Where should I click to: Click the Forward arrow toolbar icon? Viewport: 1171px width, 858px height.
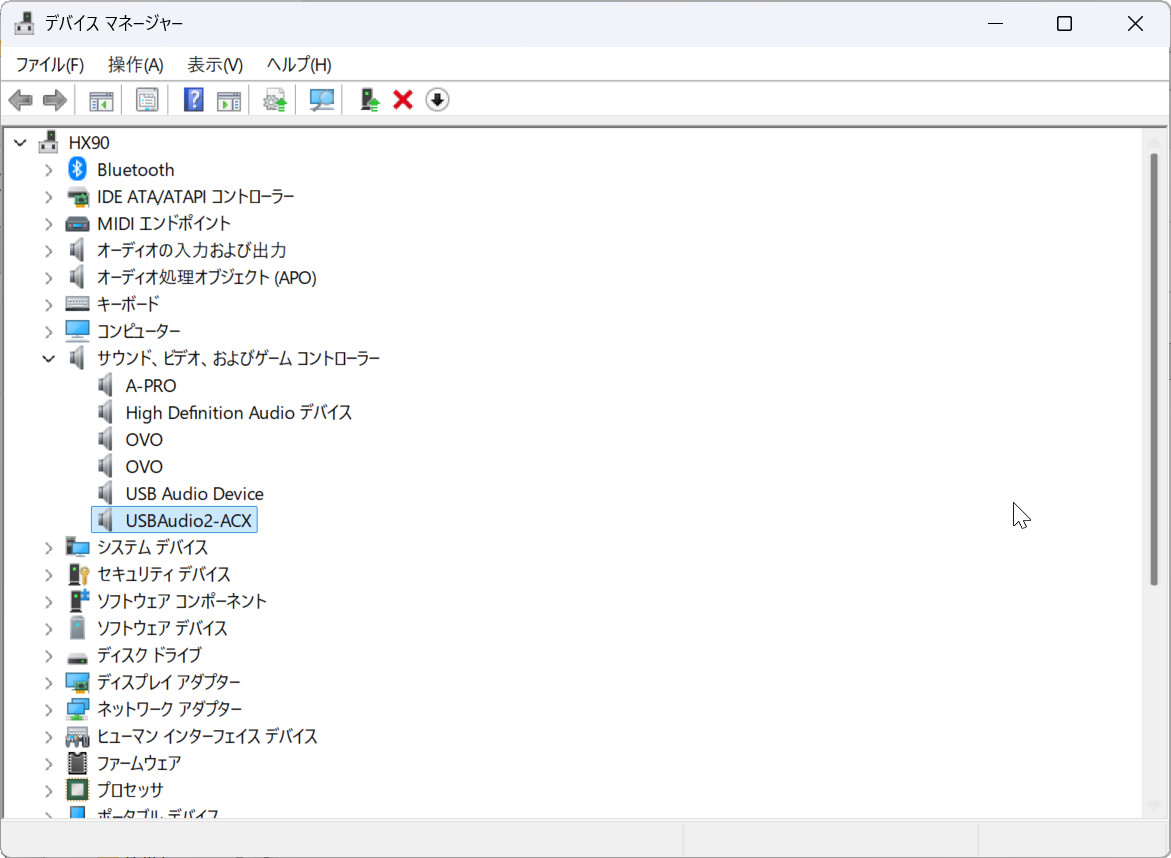[x=55, y=100]
